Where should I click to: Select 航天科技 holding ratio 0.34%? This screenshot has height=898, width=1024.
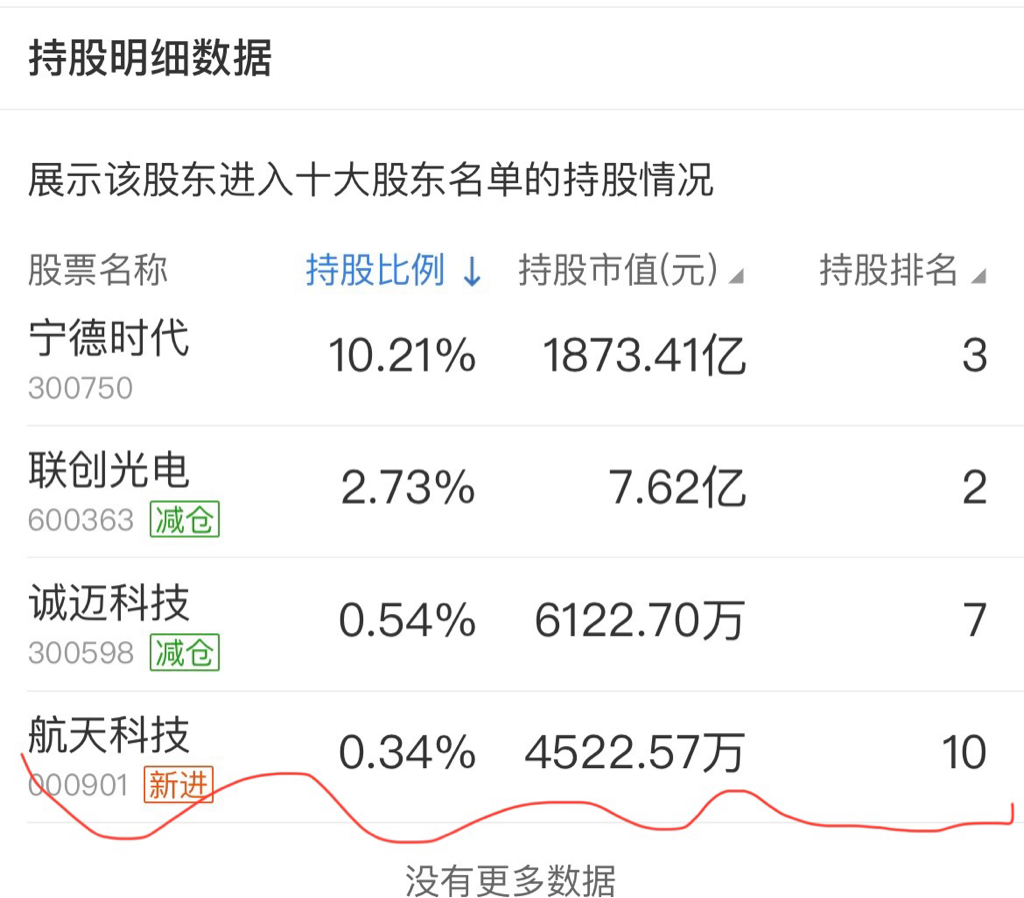407,753
